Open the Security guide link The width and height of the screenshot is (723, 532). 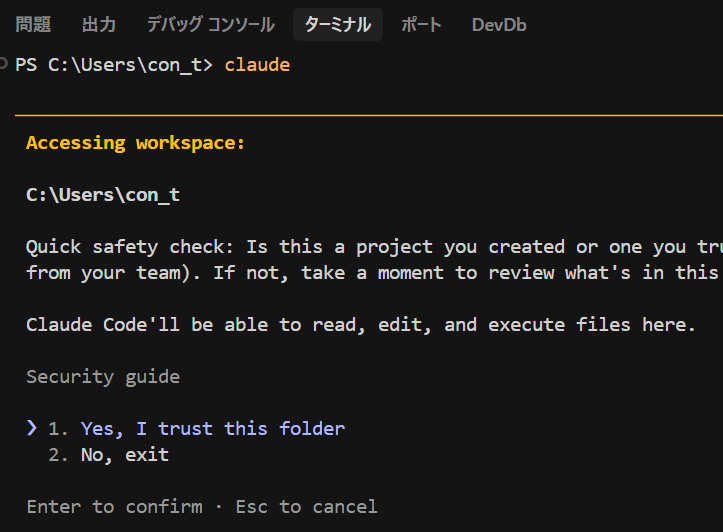point(103,376)
